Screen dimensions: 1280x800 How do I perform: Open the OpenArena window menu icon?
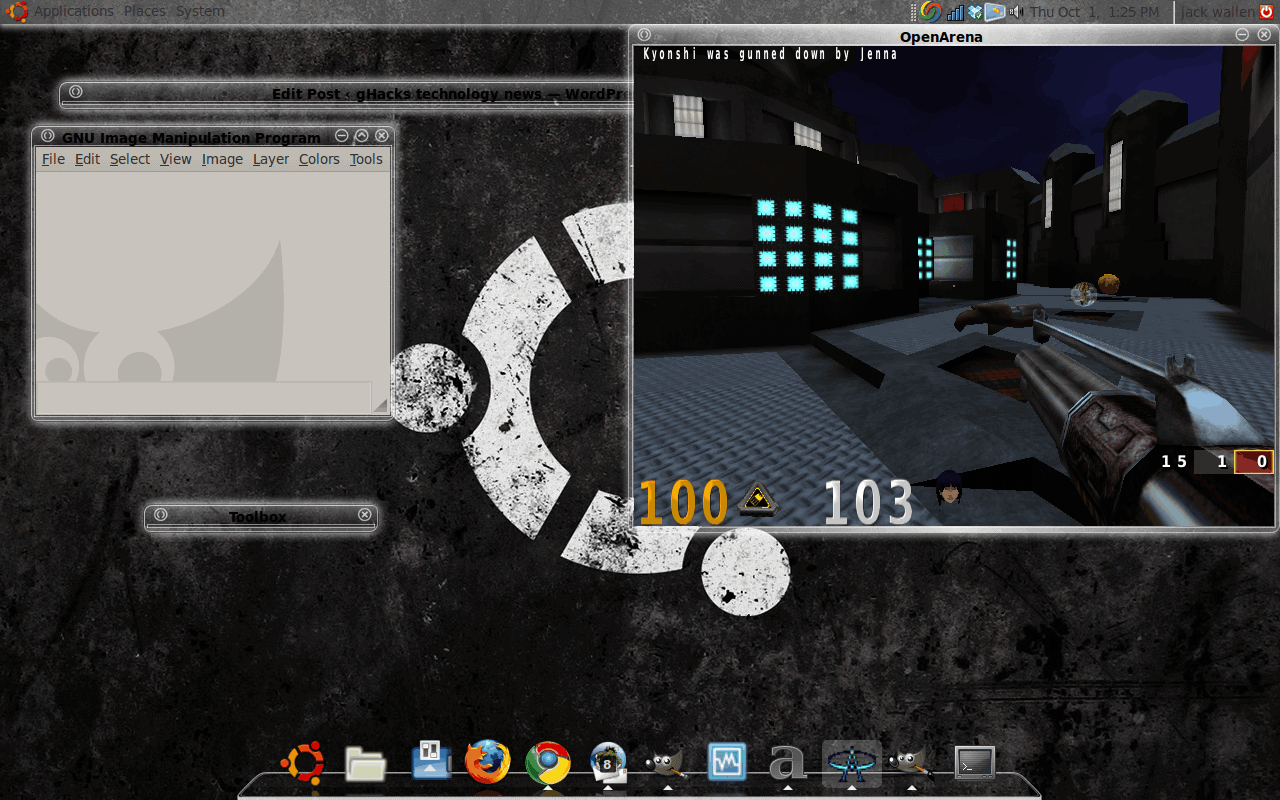(645, 35)
